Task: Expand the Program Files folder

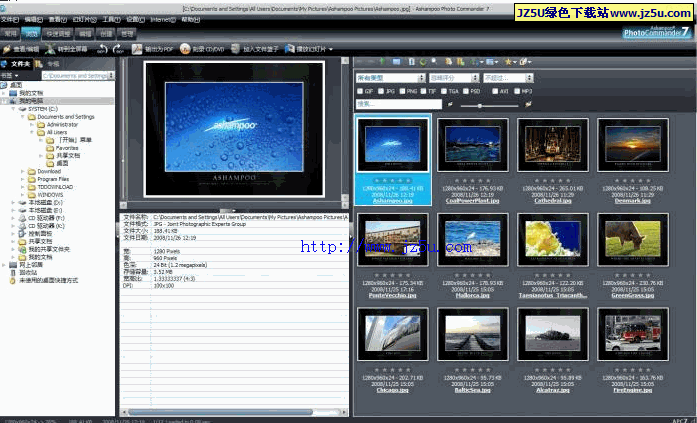Action: click(23, 179)
